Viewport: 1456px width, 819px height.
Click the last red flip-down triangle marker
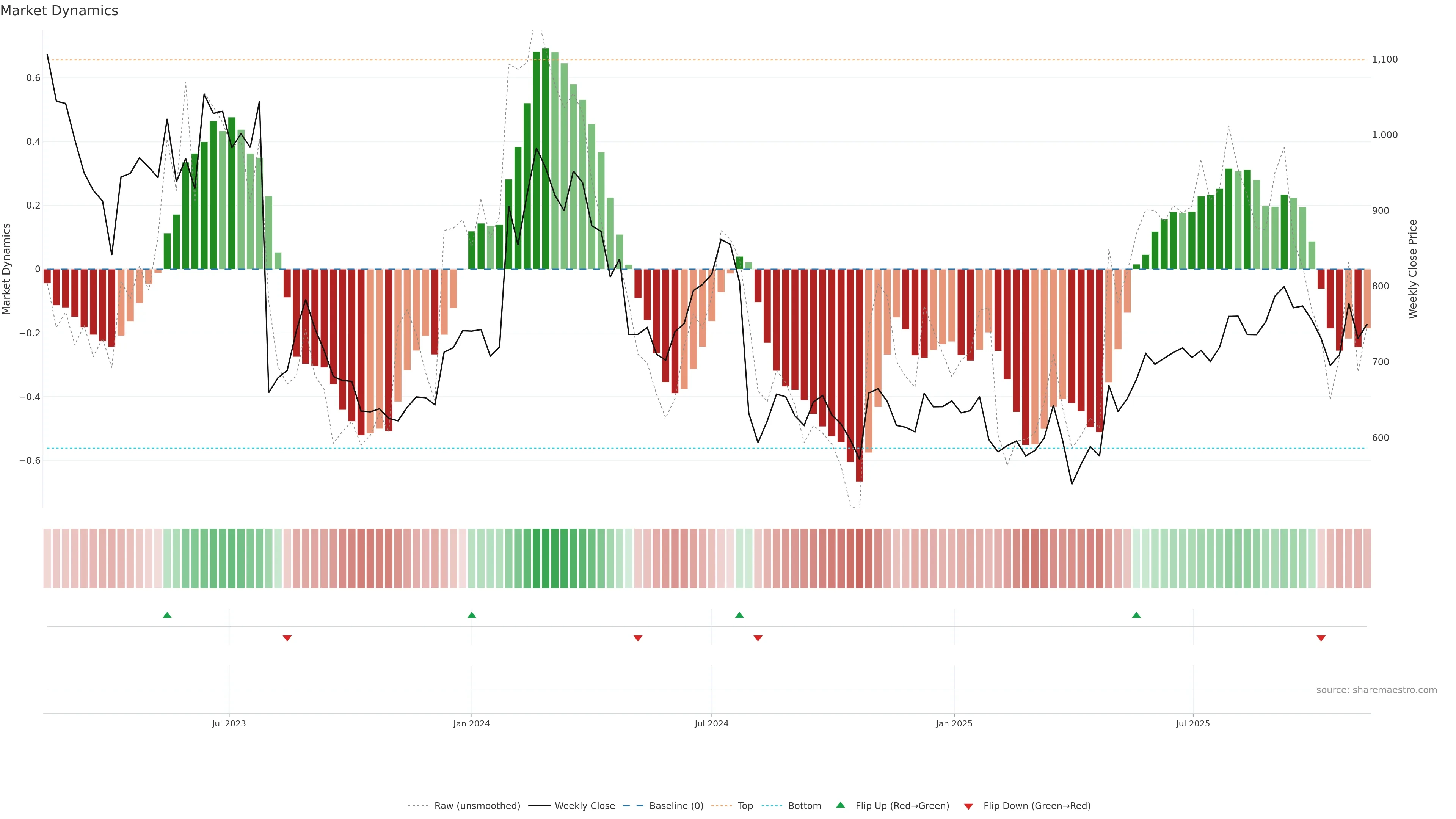tap(1321, 638)
